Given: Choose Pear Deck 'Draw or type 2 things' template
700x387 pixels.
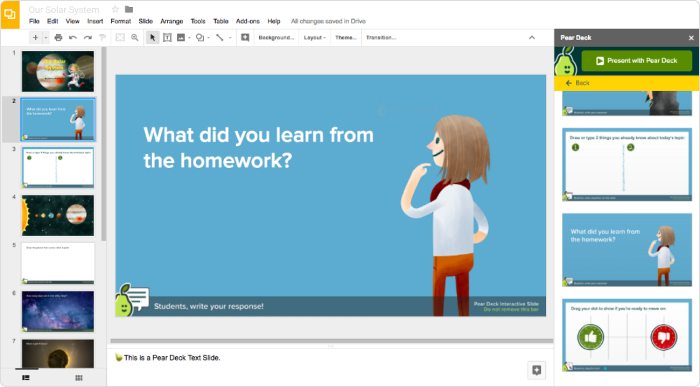Looking at the screenshot, I should click(x=627, y=165).
